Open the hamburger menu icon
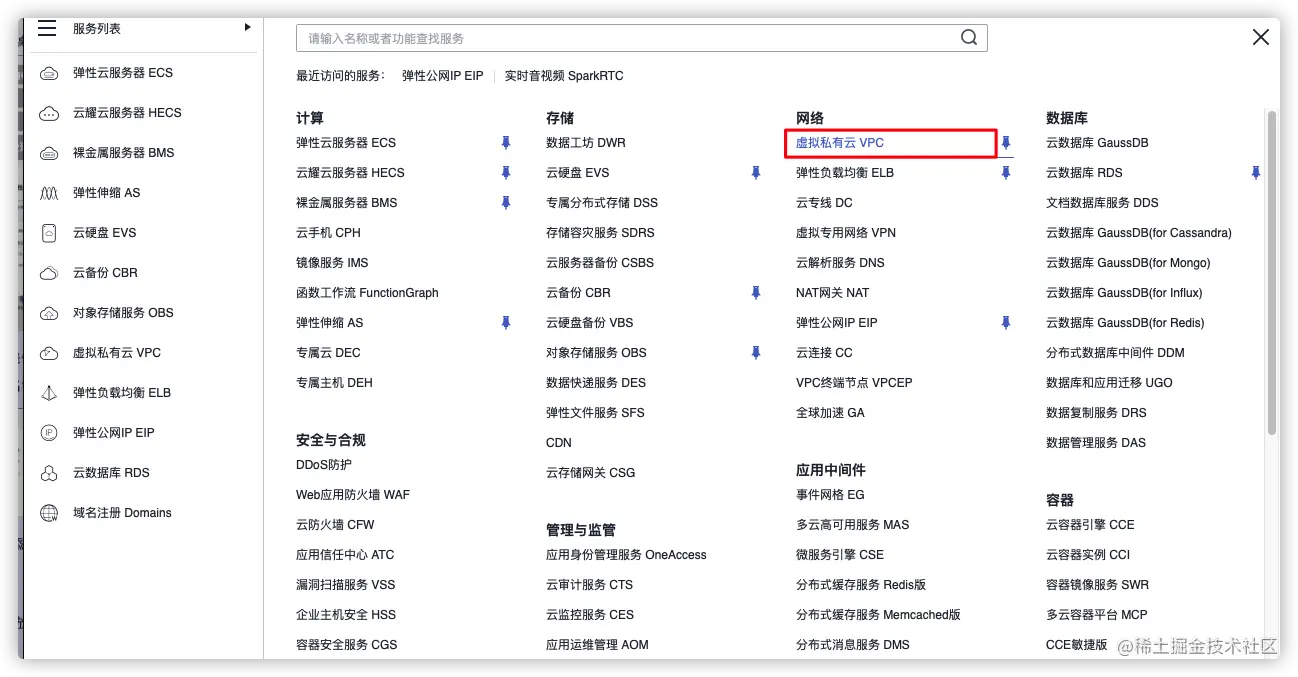 click(x=47, y=29)
